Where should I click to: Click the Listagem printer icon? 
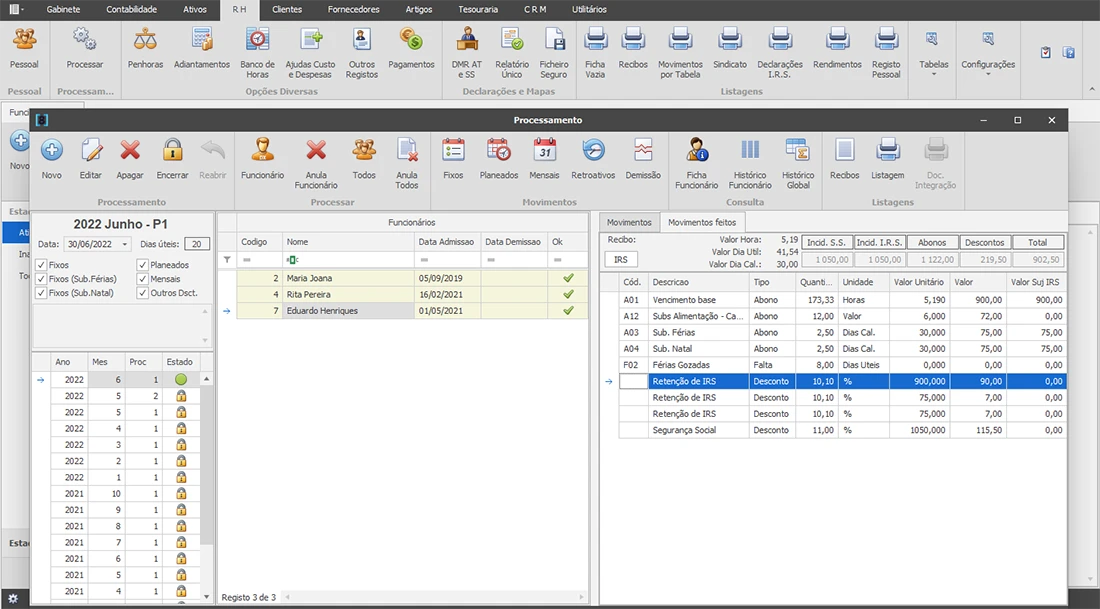tap(887, 151)
